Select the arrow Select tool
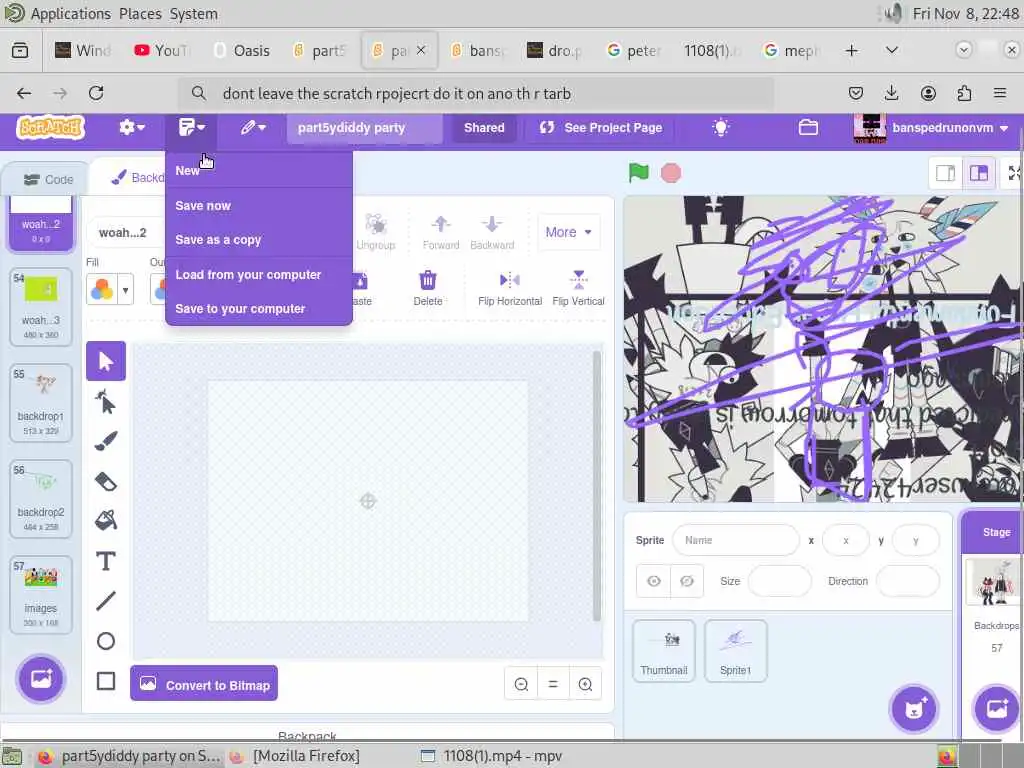This screenshot has width=1024, height=768. coord(106,361)
